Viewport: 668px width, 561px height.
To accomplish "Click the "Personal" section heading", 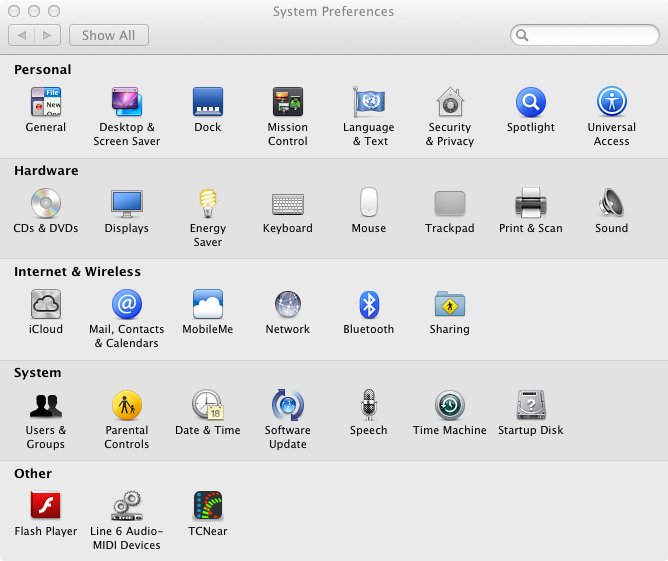I will (x=43, y=69).
